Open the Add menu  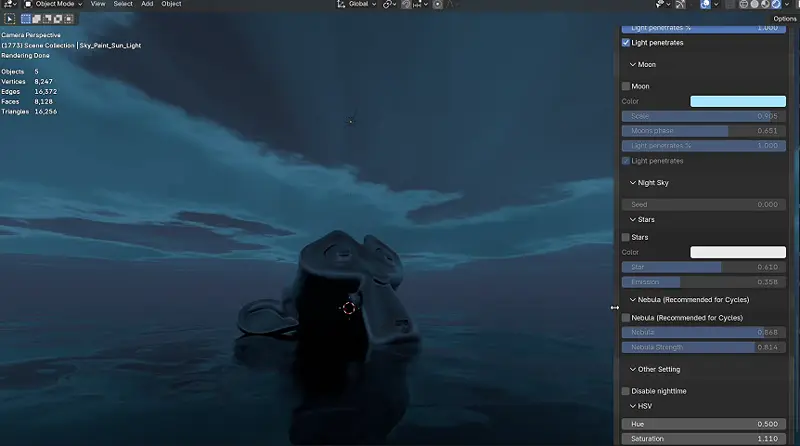147,4
